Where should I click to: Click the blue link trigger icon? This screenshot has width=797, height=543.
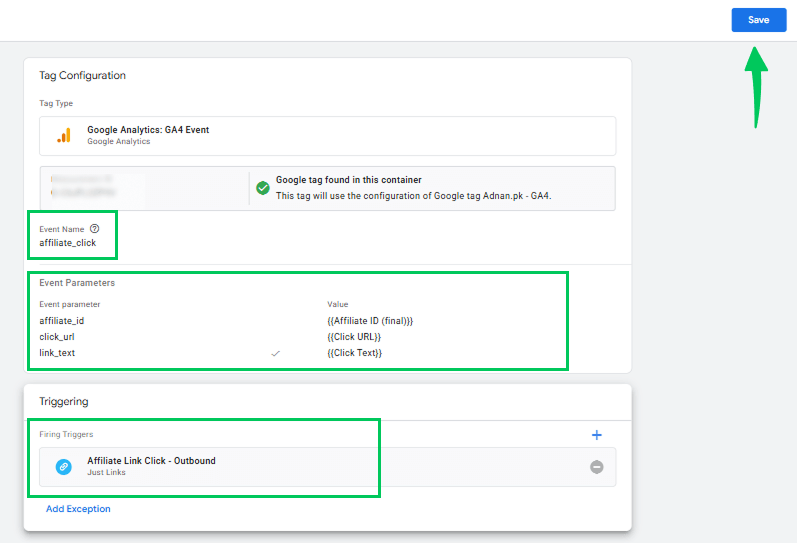point(64,466)
